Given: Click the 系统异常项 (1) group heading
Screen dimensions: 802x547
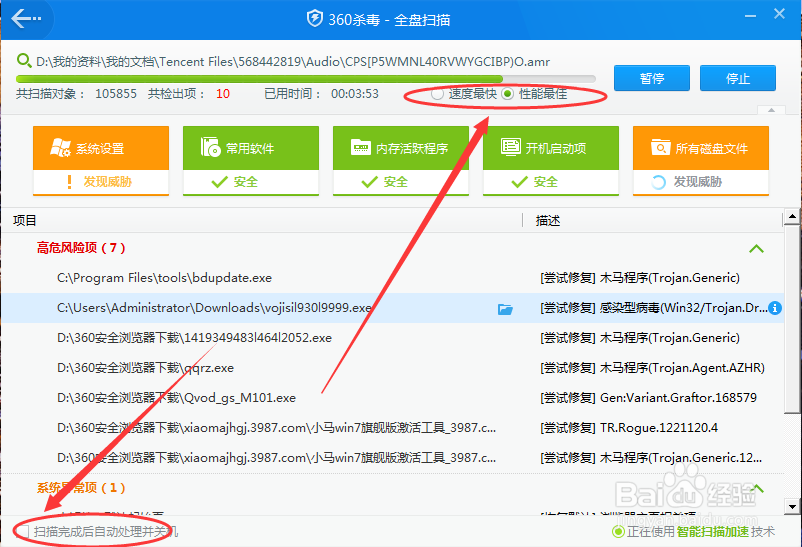Looking at the screenshot, I should (x=81, y=488).
